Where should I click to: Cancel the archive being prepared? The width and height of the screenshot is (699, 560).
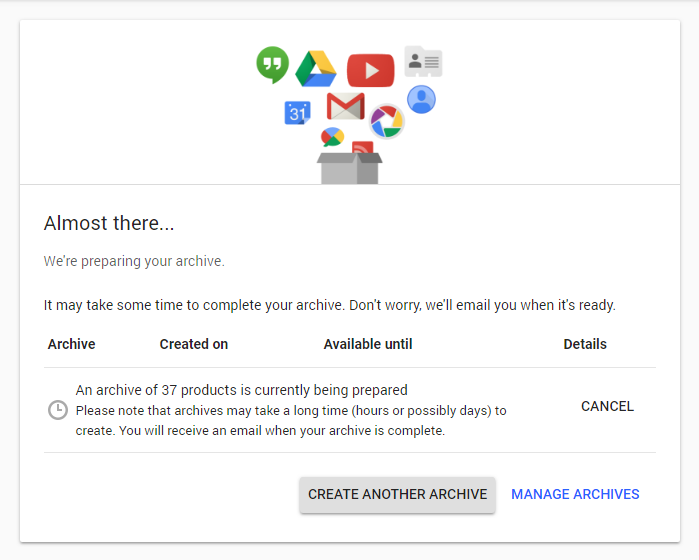click(607, 406)
